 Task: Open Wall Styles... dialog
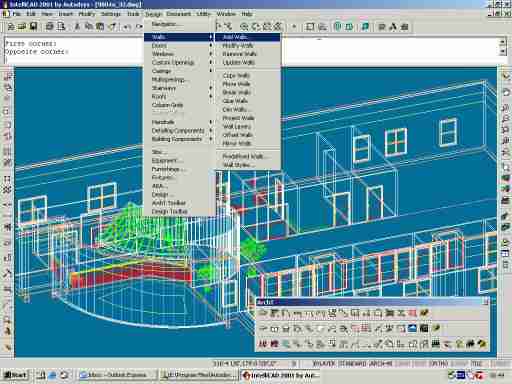[247, 165]
